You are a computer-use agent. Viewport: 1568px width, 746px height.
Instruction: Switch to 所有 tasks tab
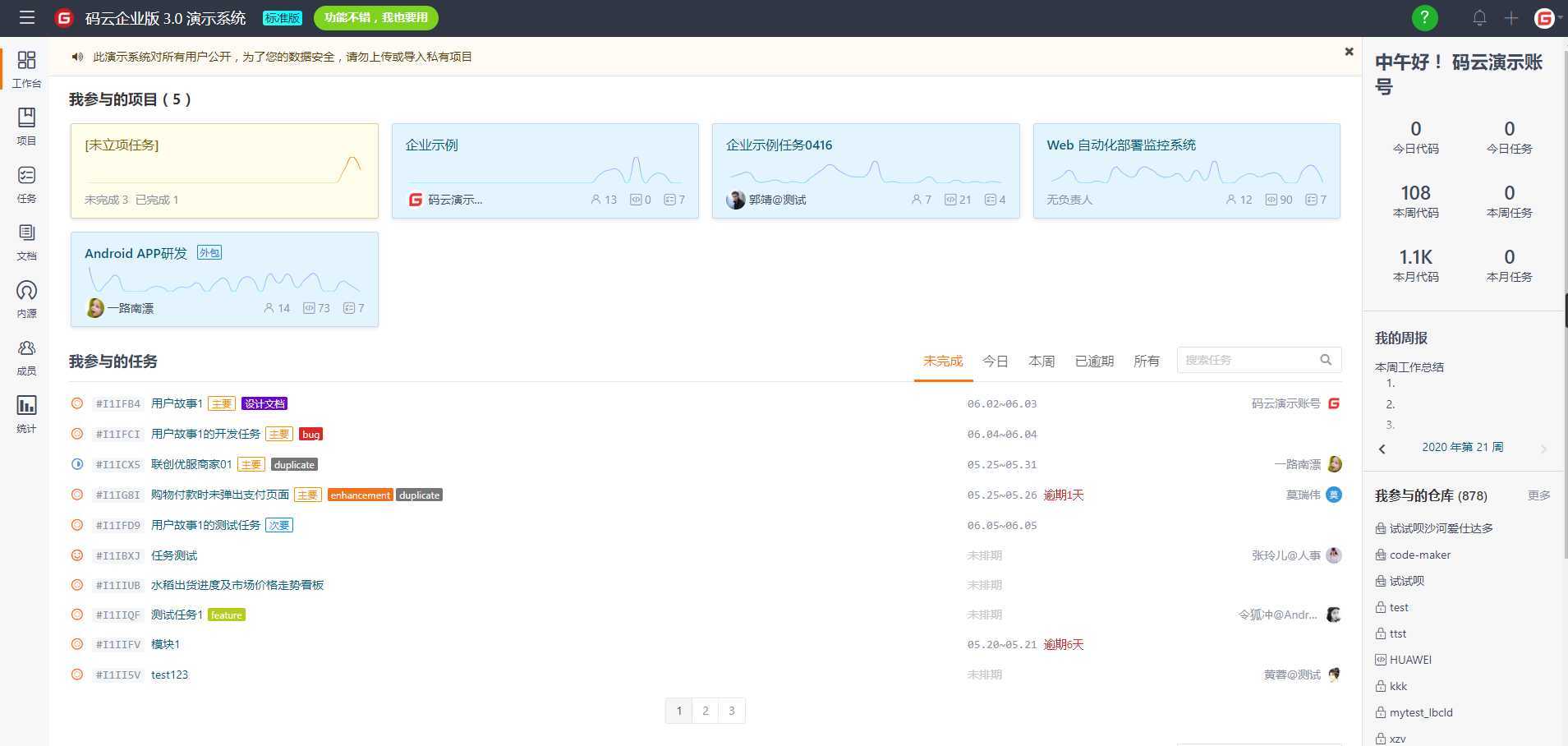pos(1147,361)
